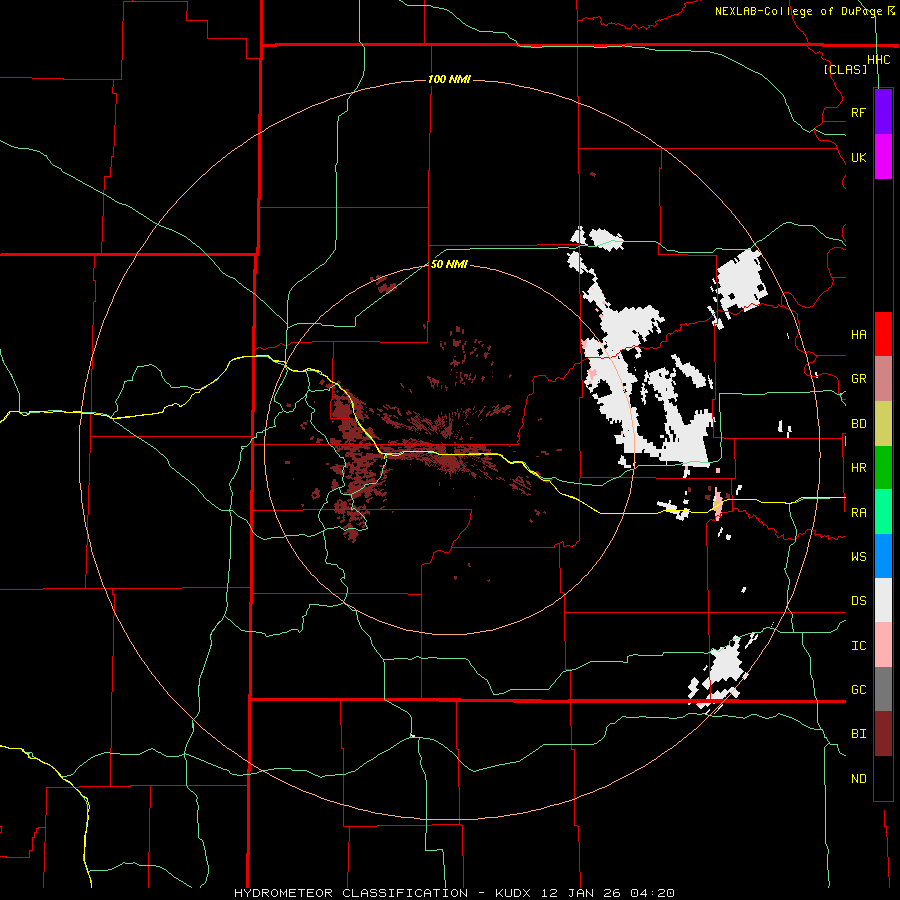The image size is (900, 900).
Task: Click the UK magenta legend swatch
Action: 883,157
